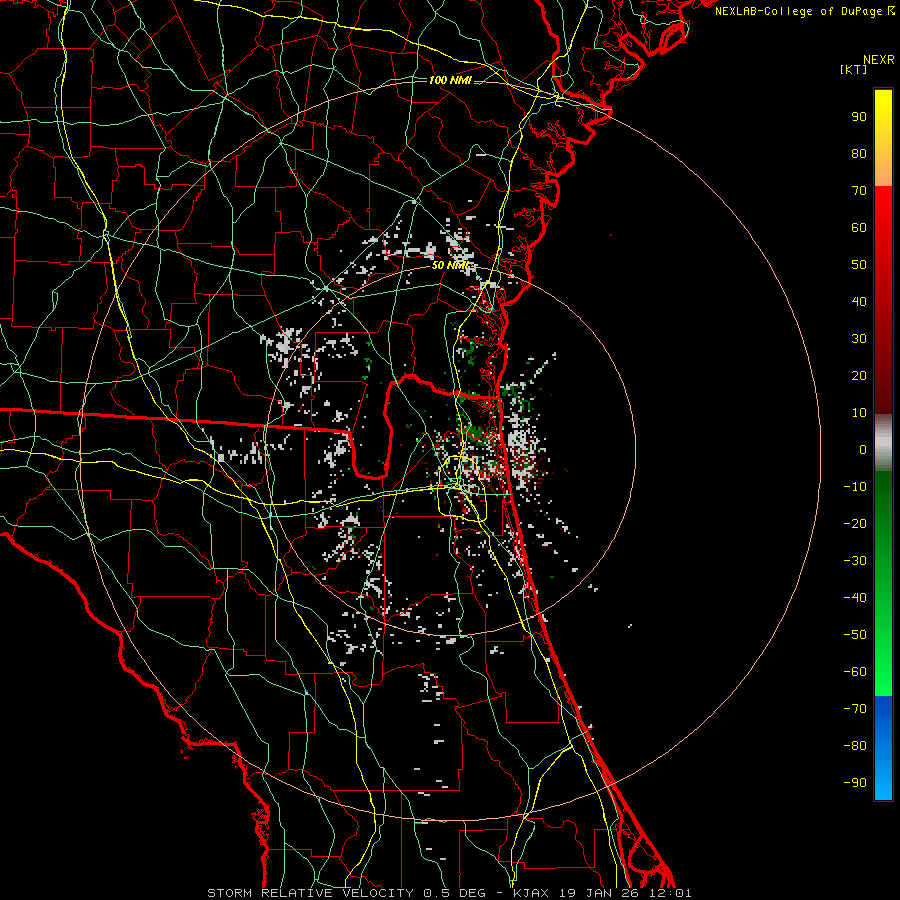
Task: Click the "30" value on the velocity scale
Action: point(859,339)
